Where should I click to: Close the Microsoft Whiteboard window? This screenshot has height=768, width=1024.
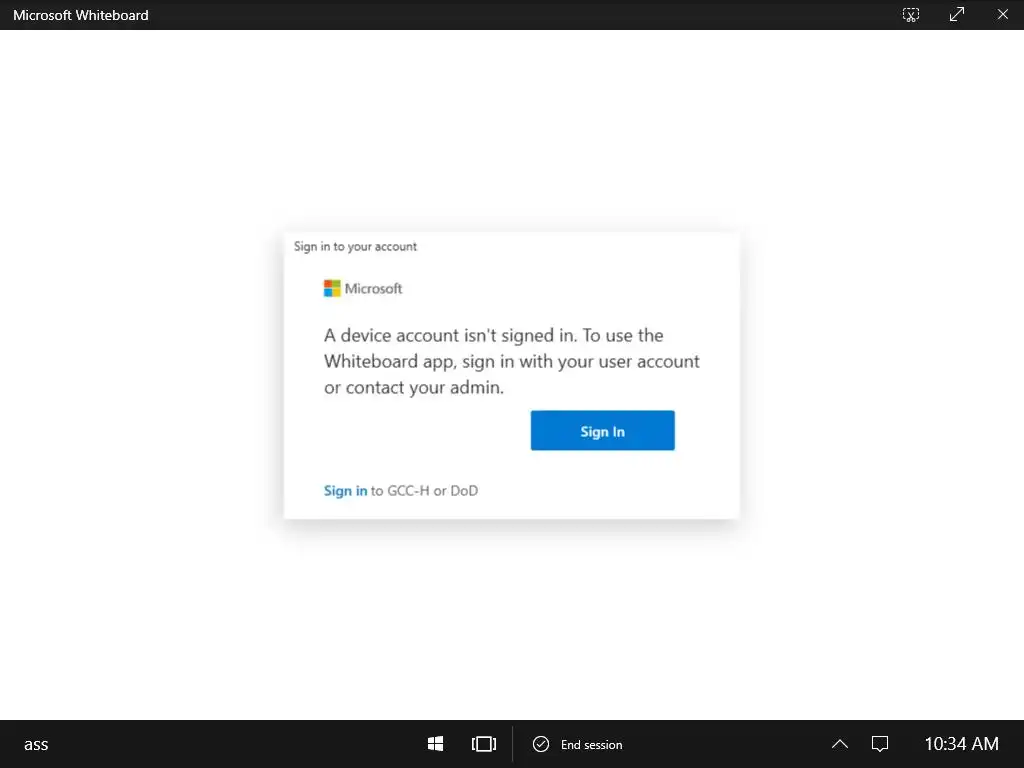pos(1002,14)
